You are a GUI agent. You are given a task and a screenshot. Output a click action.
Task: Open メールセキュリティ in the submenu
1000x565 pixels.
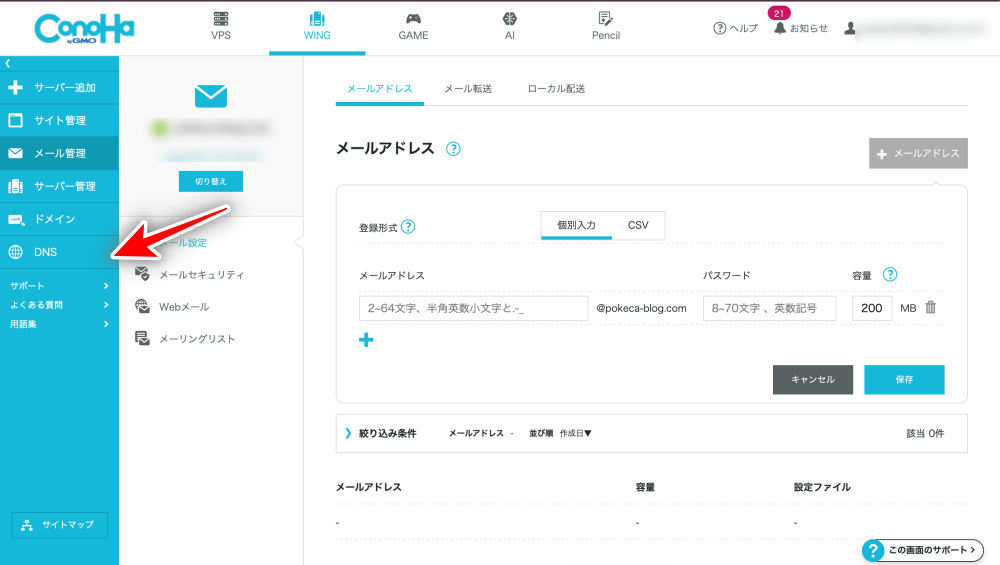[x=200, y=274]
